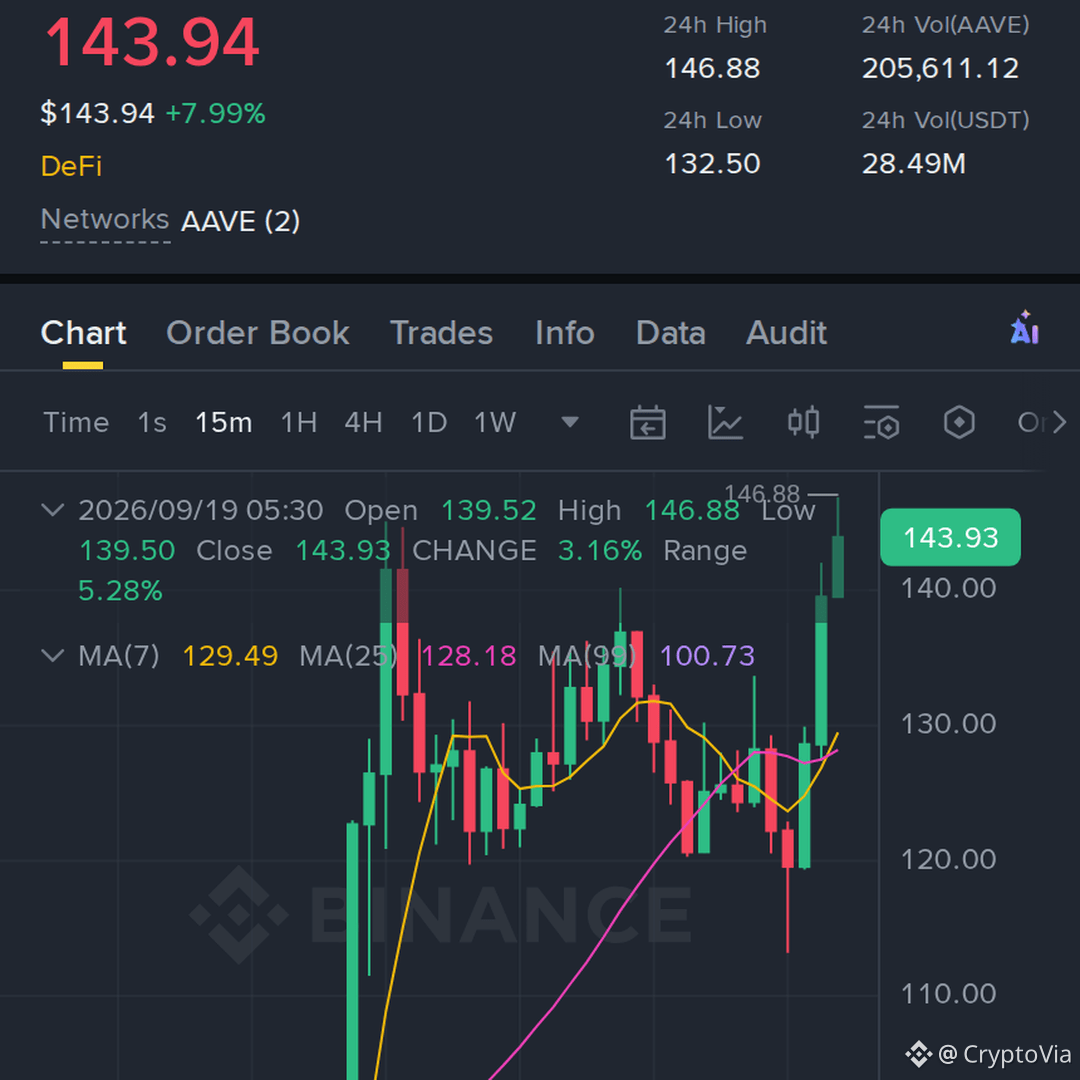
Task: Select the 1s time interval
Action: (x=152, y=422)
